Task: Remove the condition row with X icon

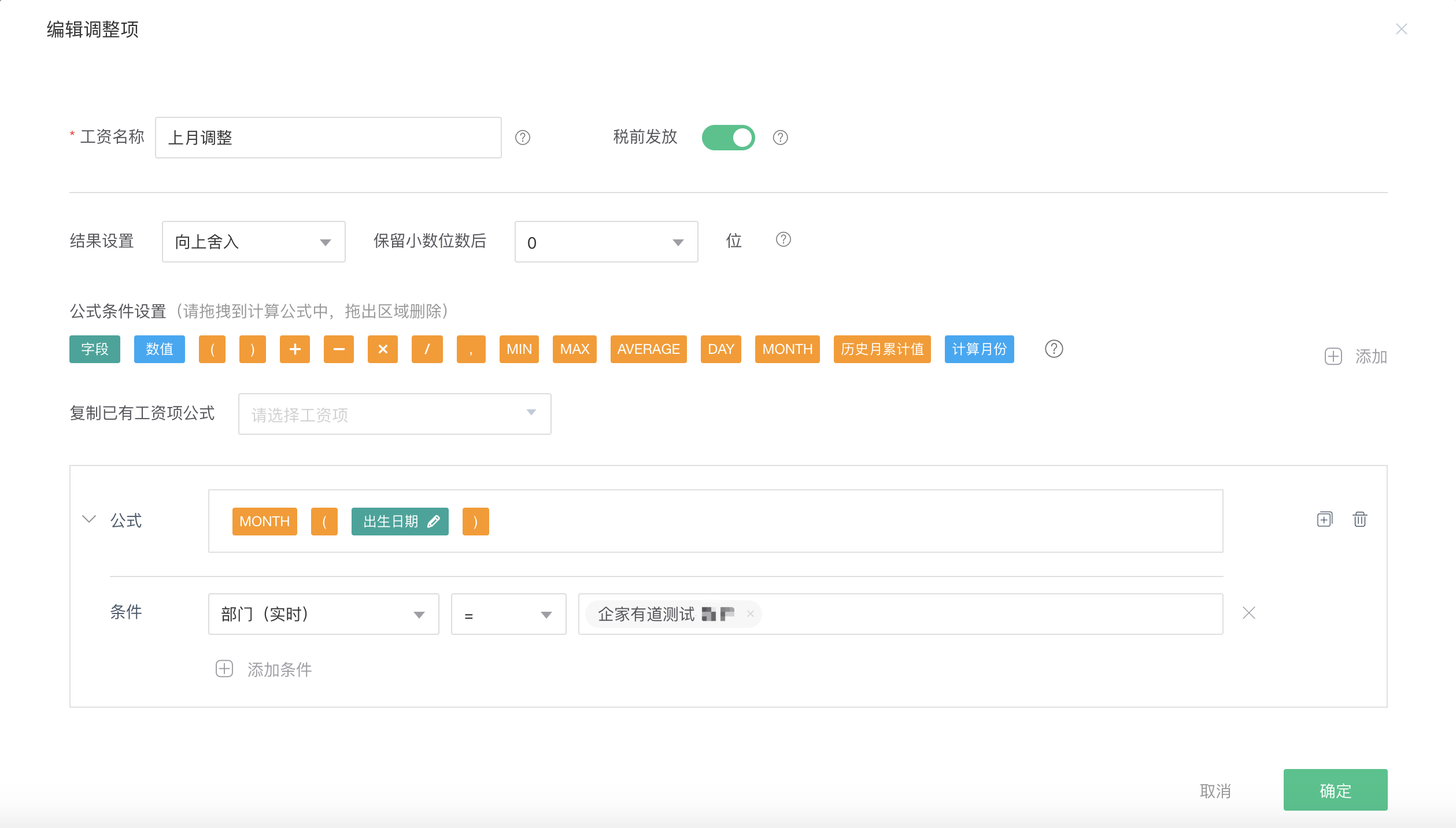Action: [1248, 613]
